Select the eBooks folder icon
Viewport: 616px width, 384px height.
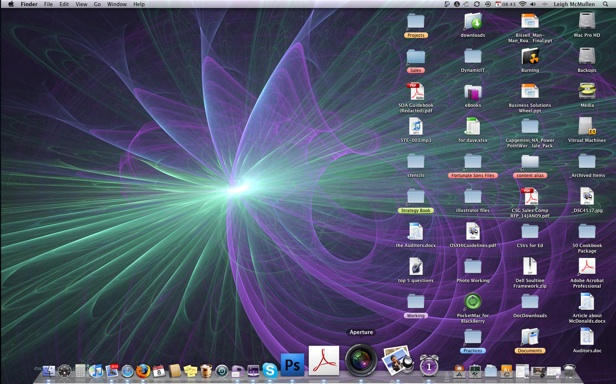(473, 91)
